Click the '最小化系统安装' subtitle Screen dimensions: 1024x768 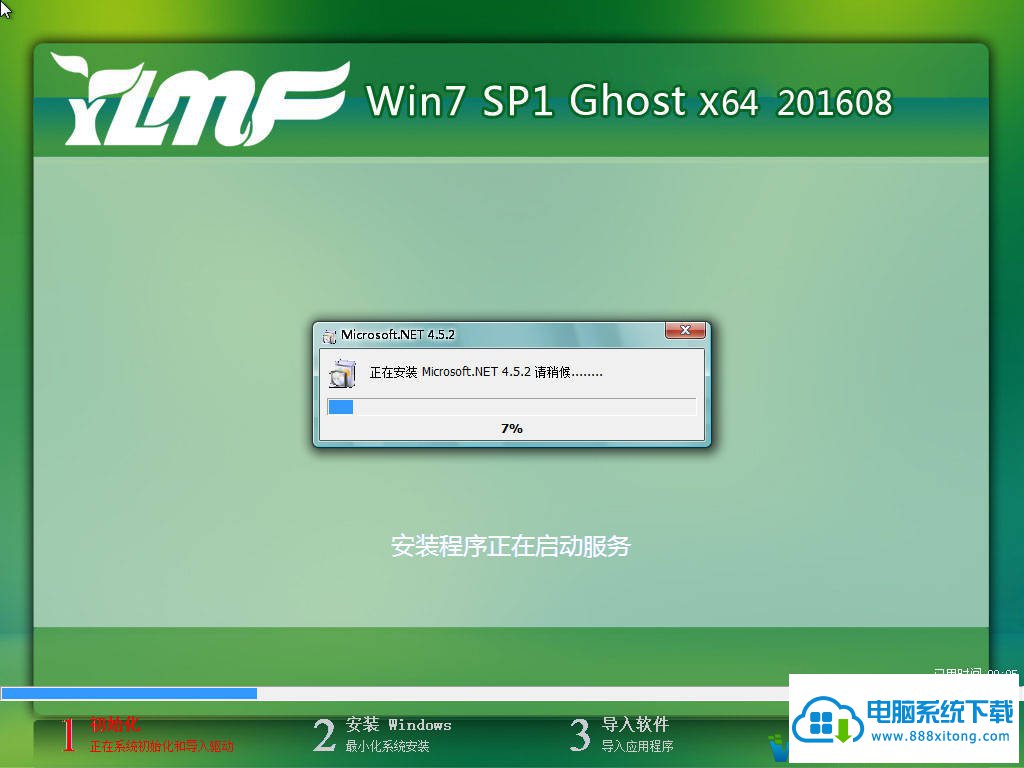point(387,746)
